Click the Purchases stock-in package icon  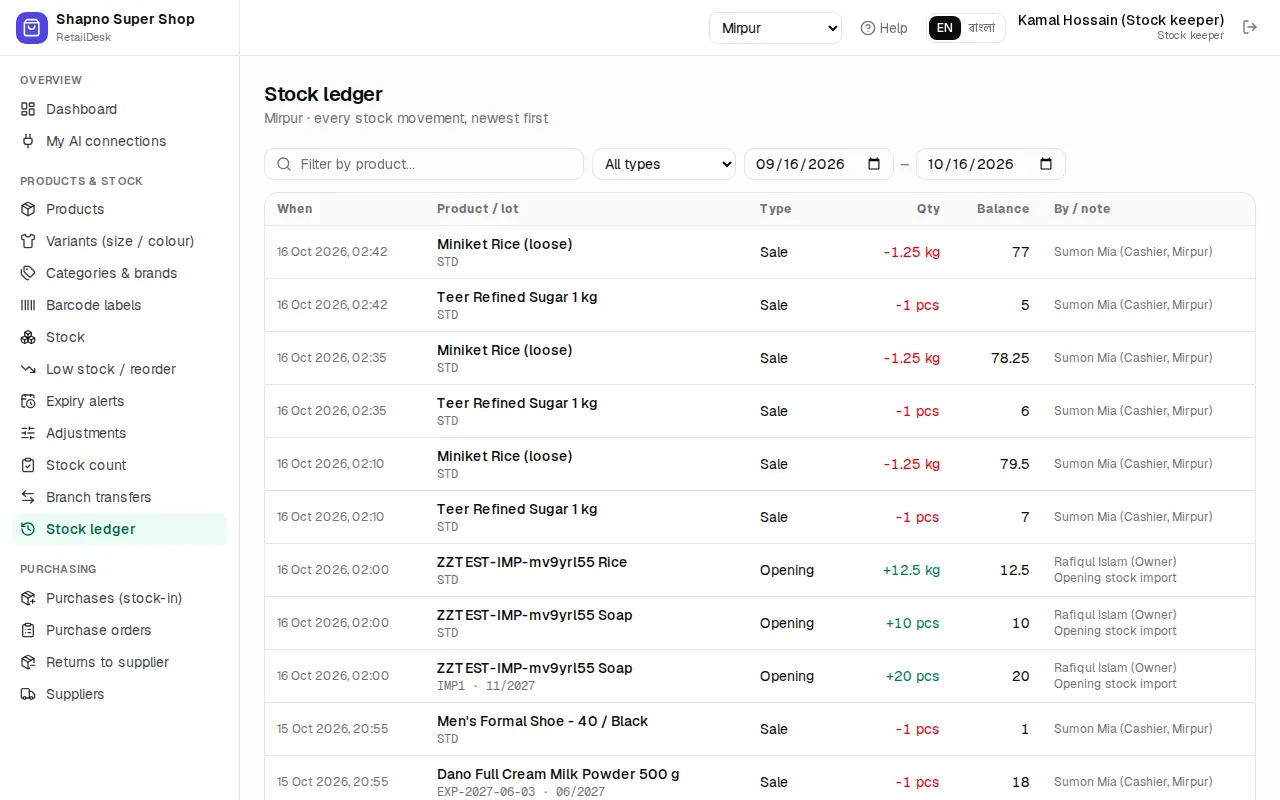(x=28, y=598)
